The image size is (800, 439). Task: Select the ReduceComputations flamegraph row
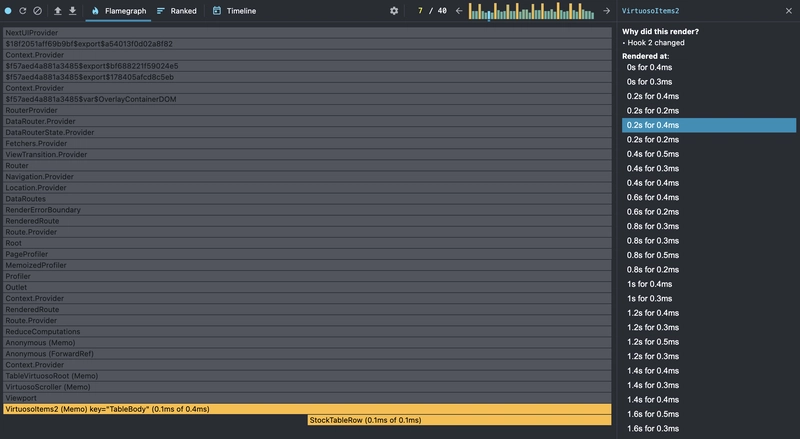[x=307, y=332]
